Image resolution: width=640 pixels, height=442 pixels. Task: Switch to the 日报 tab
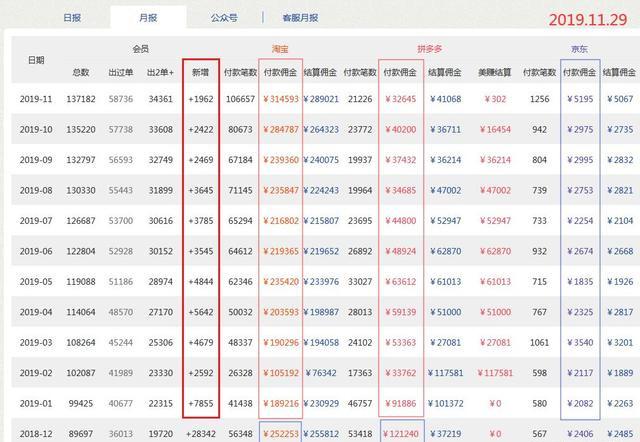tap(72, 18)
